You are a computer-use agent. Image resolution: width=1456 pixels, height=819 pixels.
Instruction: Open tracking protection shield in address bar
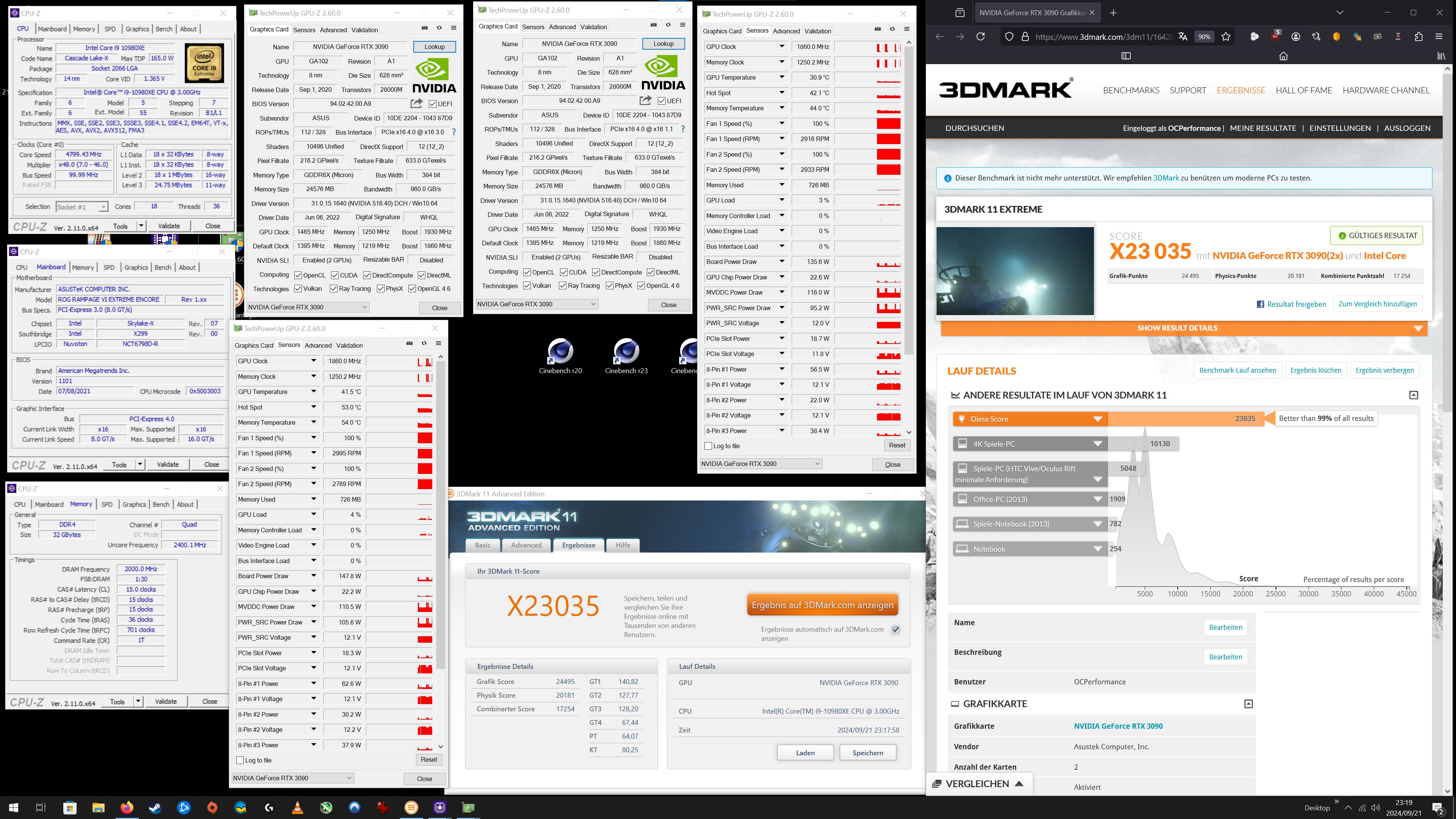pyautogui.click(x=1009, y=37)
